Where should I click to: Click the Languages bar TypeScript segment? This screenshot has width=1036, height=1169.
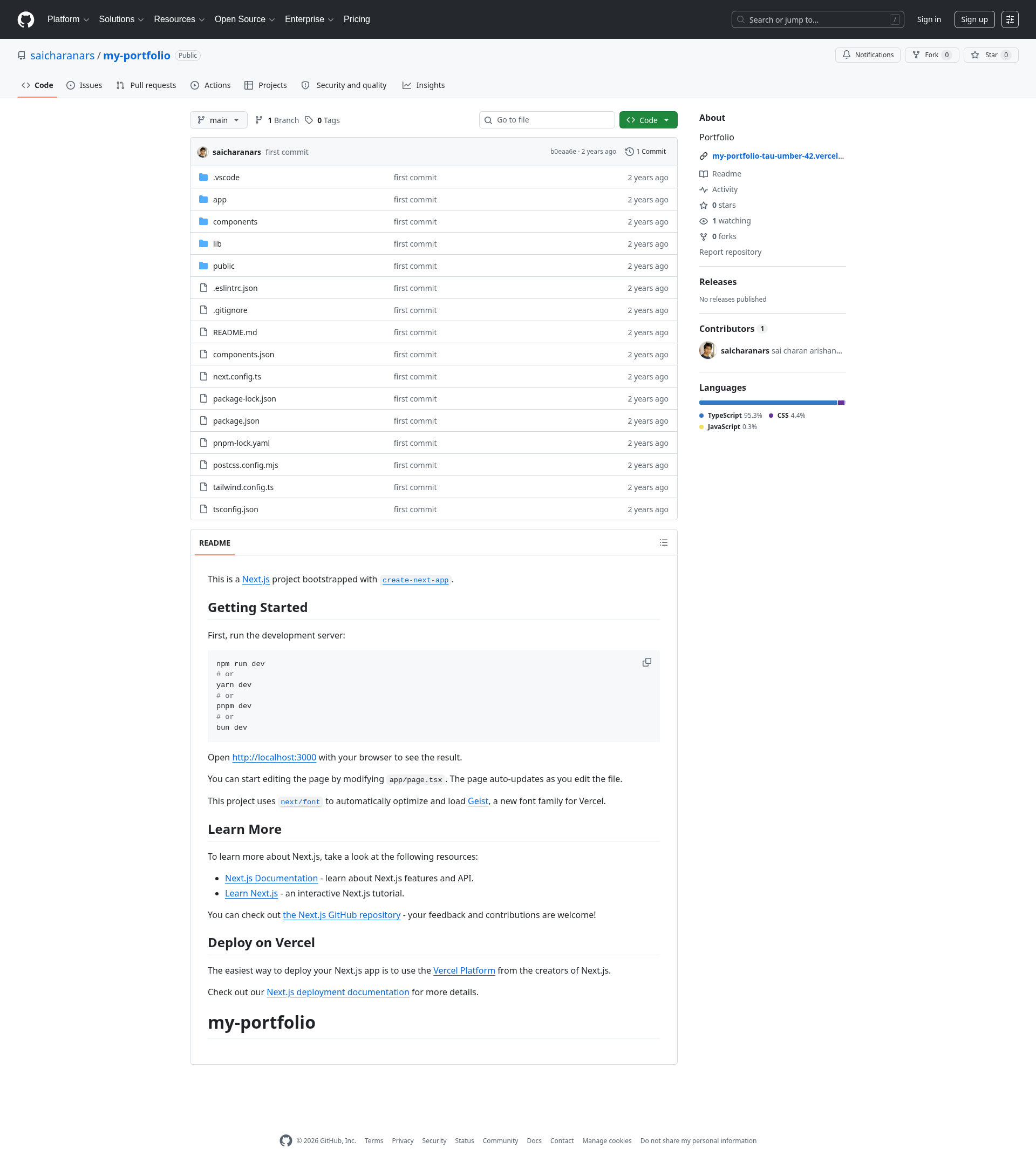(768, 403)
